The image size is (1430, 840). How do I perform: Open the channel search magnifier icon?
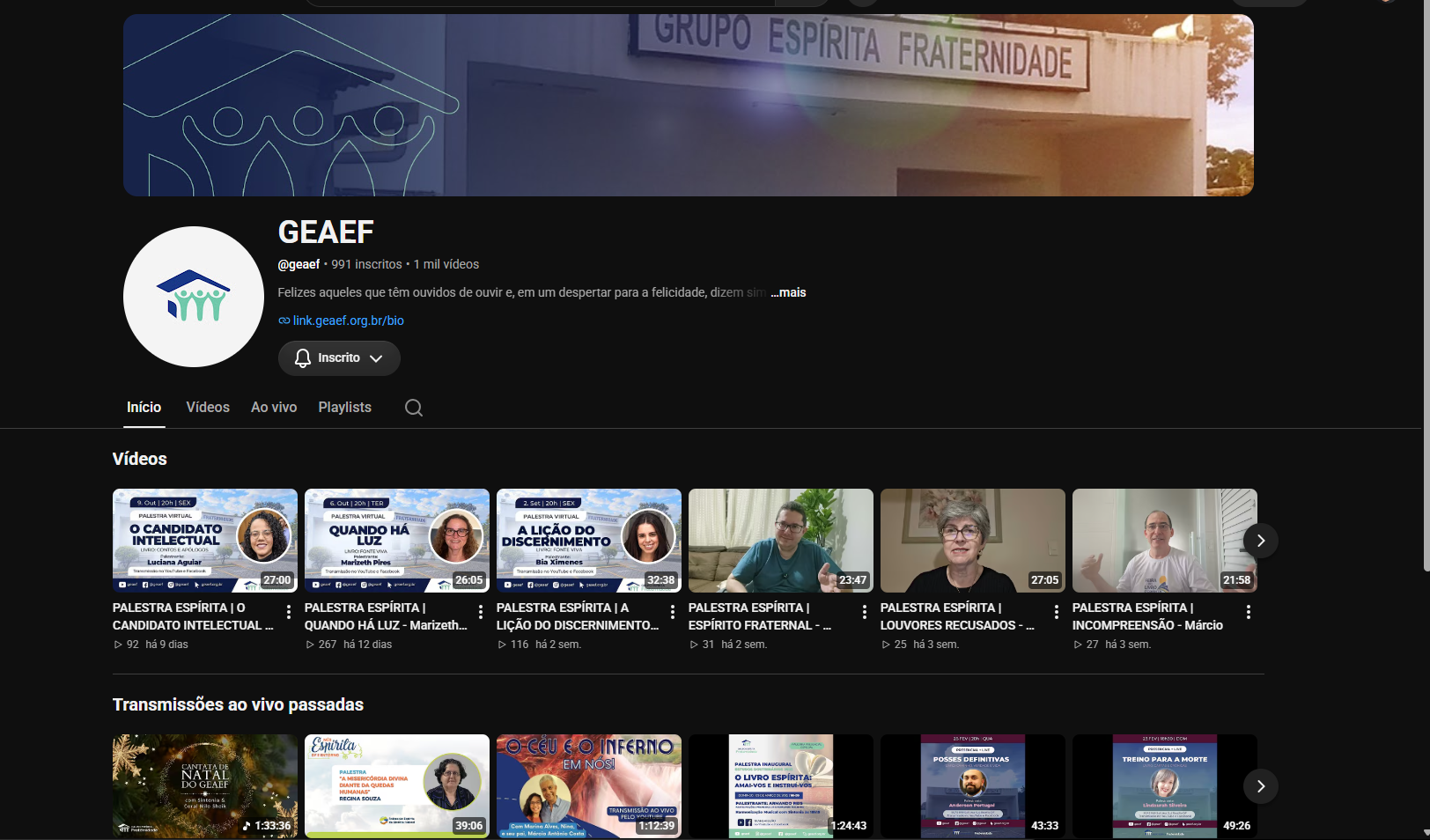coord(414,408)
